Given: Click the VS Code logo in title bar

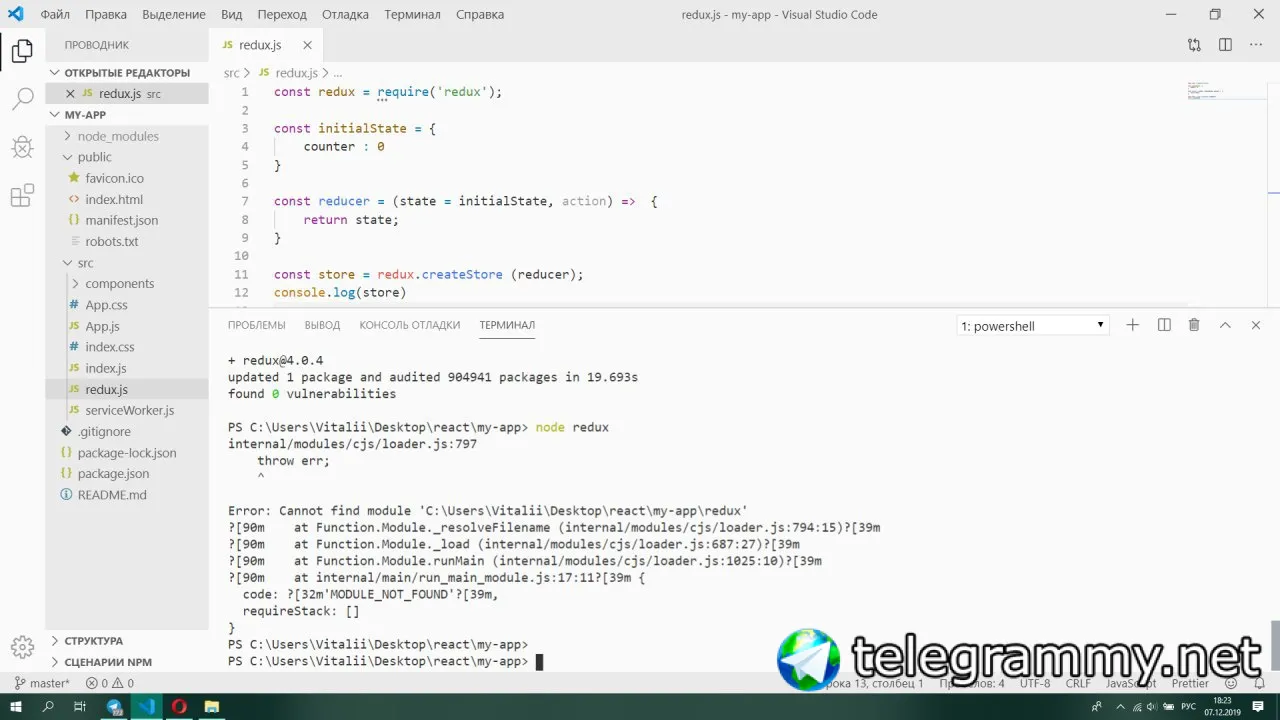Looking at the screenshot, I should (15, 14).
